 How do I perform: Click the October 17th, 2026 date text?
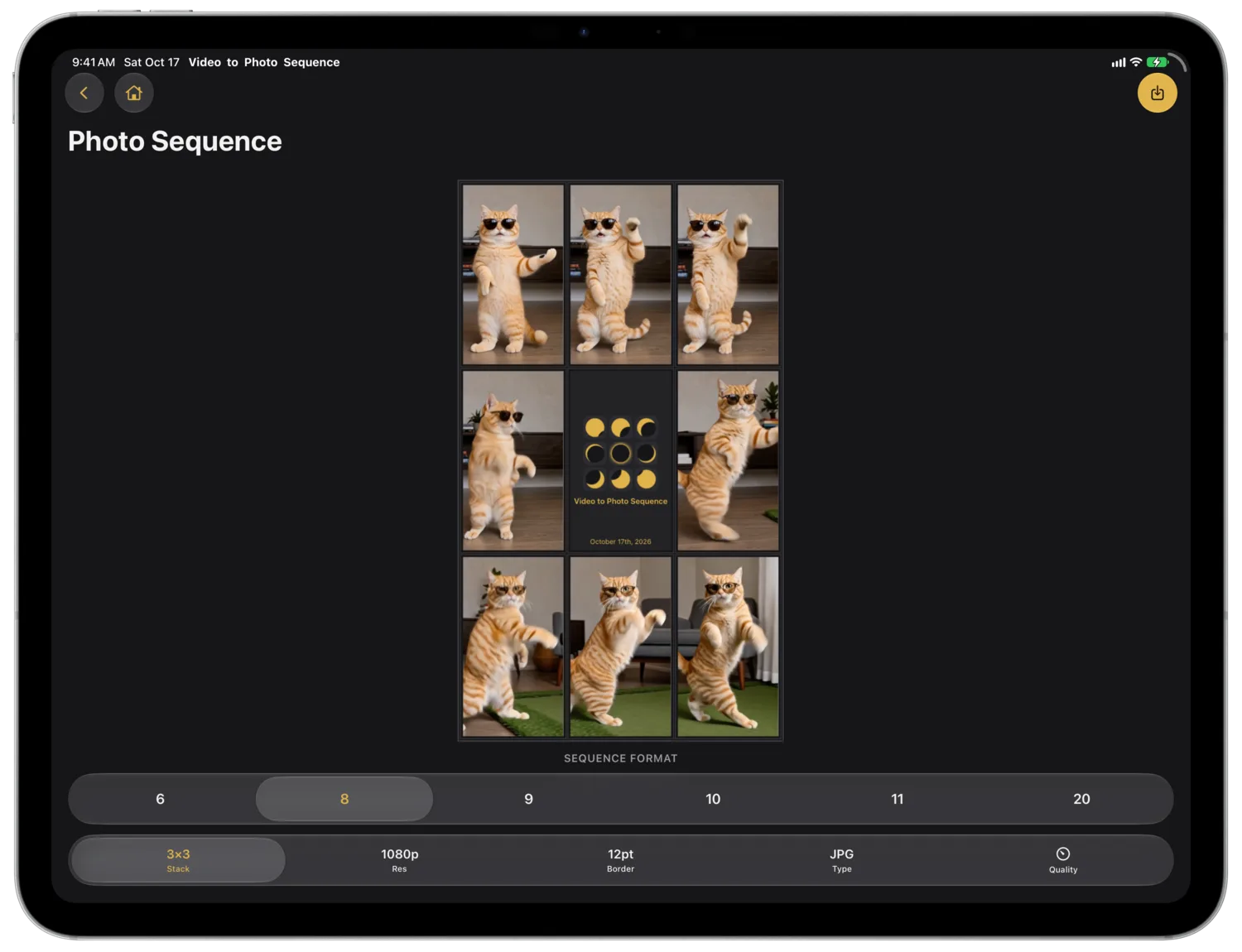(x=620, y=541)
